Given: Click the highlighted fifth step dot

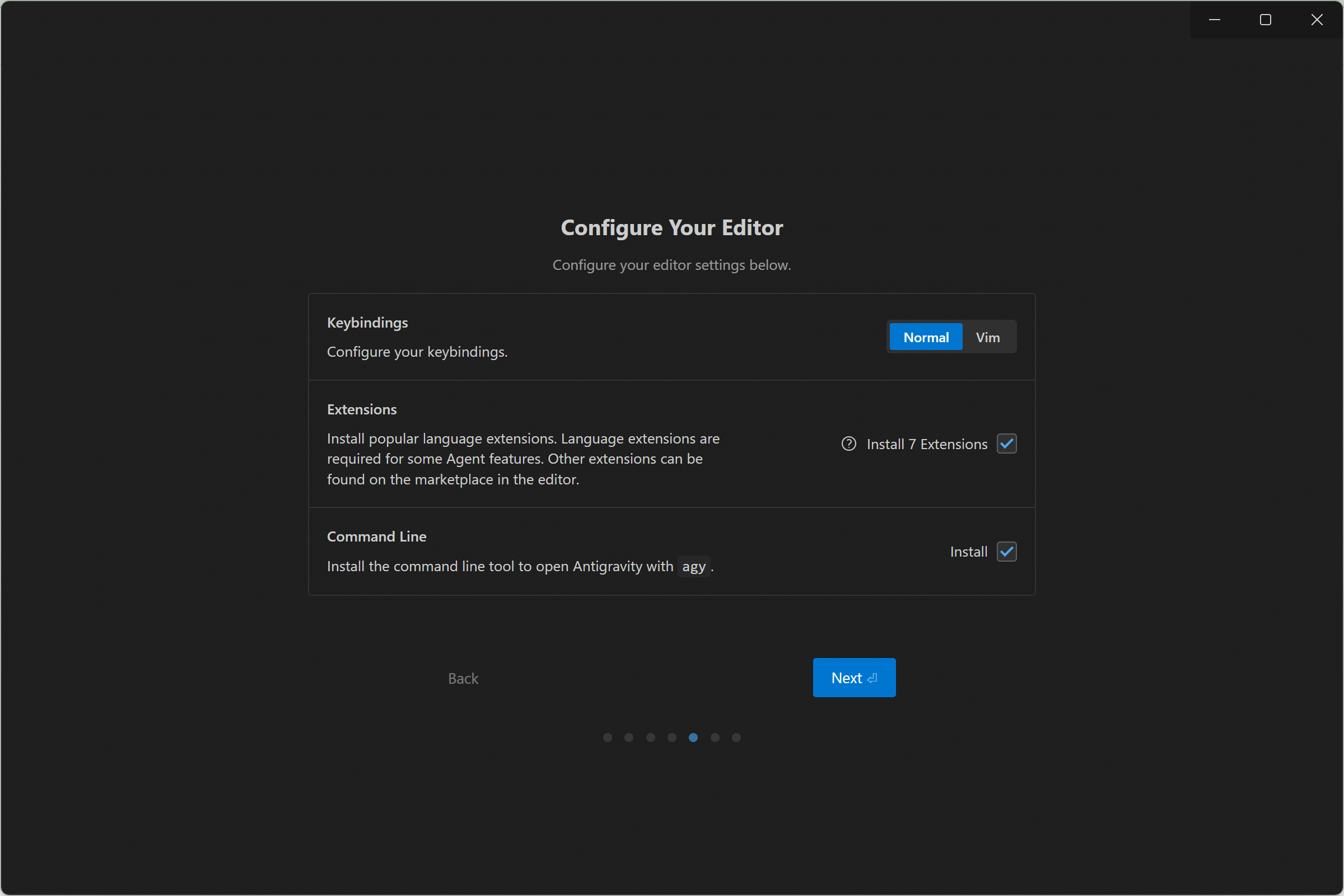Looking at the screenshot, I should click(x=693, y=738).
